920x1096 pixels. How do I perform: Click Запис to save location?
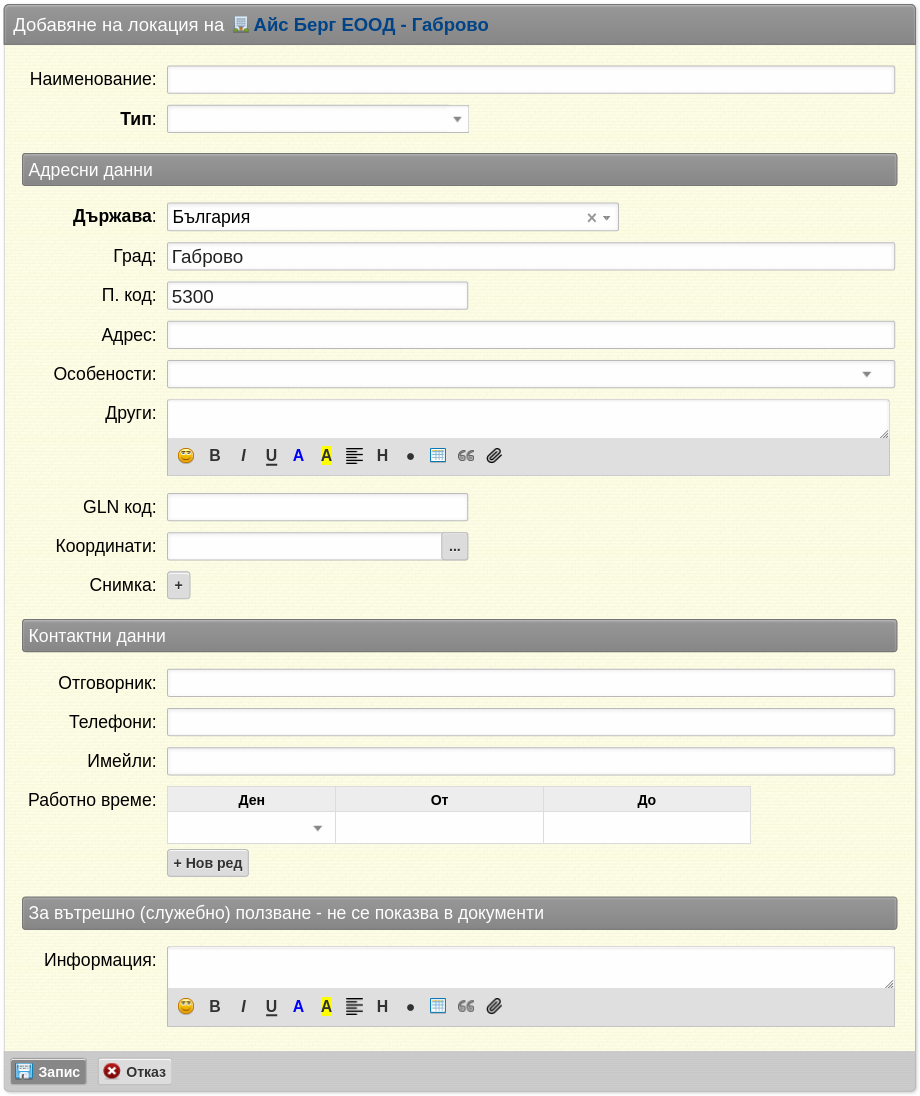(x=48, y=1072)
